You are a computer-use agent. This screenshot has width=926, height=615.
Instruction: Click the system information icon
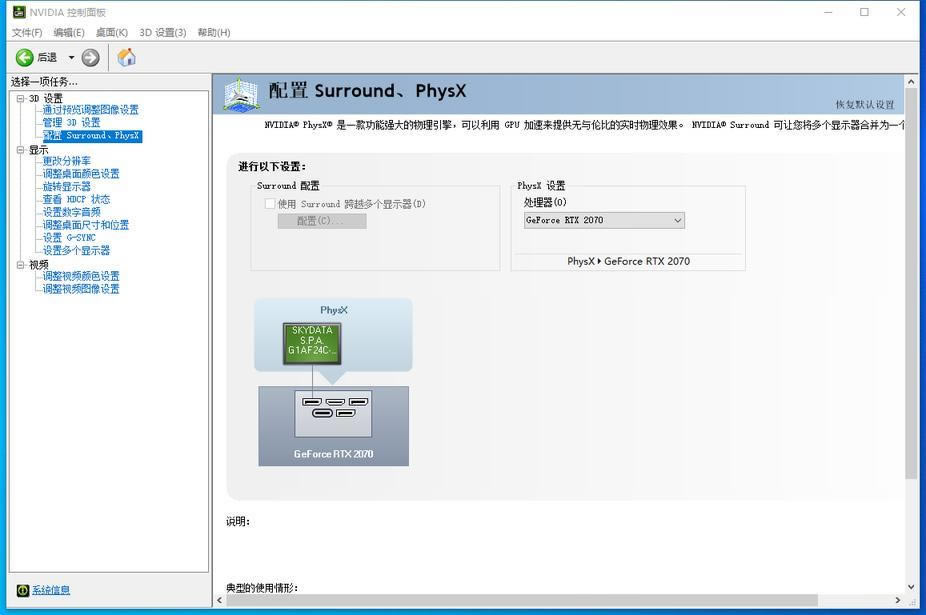pyautogui.click(x=22, y=590)
